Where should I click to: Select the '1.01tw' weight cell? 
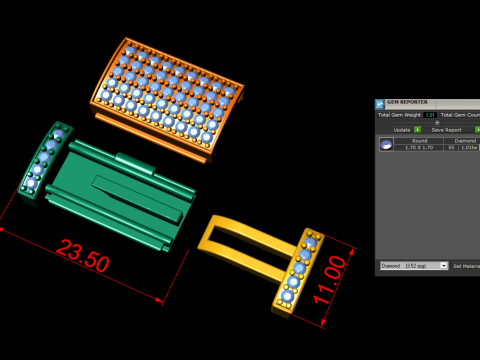[x=469, y=148]
